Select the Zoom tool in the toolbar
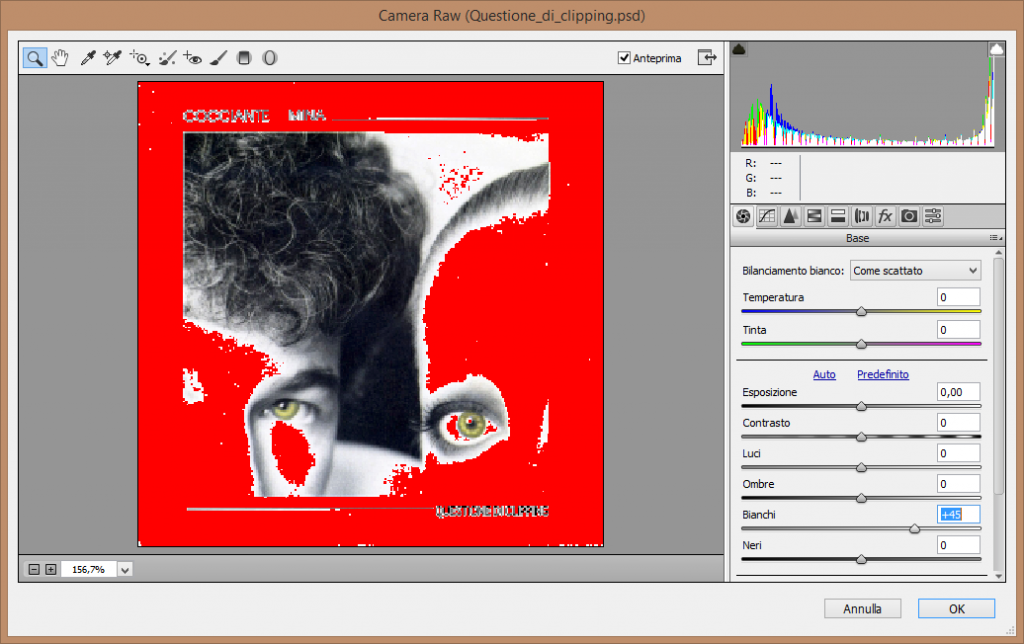The width and height of the screenshot is (1024, 644). [35, 58]
